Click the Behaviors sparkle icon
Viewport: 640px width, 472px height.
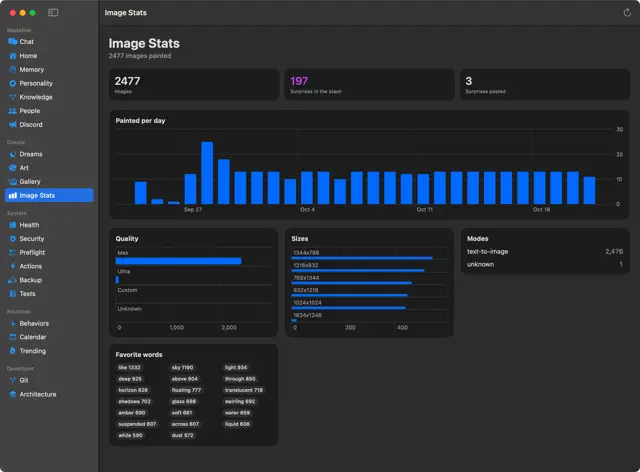coord(13,323)
